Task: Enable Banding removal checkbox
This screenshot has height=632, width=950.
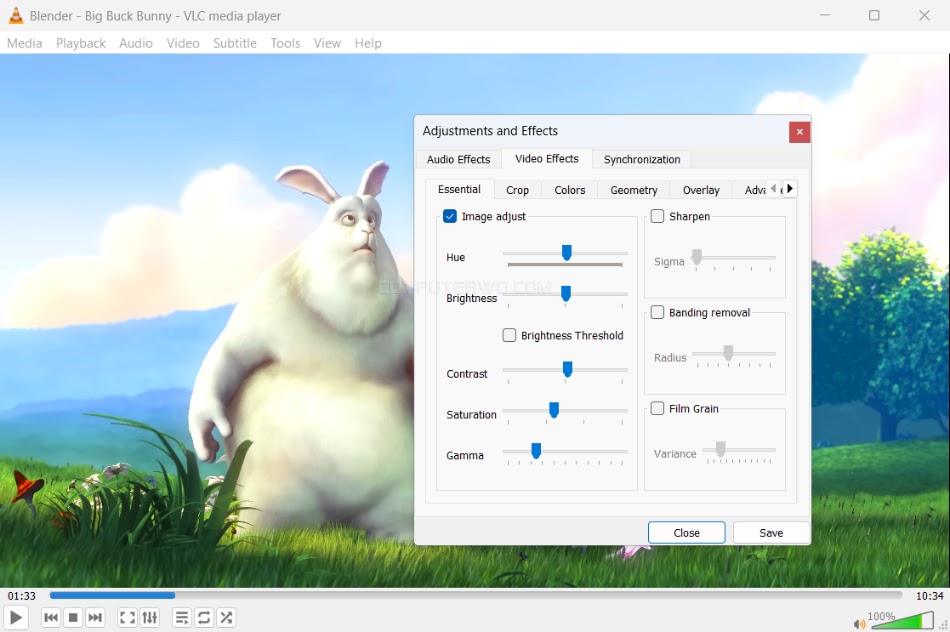Action: tap(657, 312)
